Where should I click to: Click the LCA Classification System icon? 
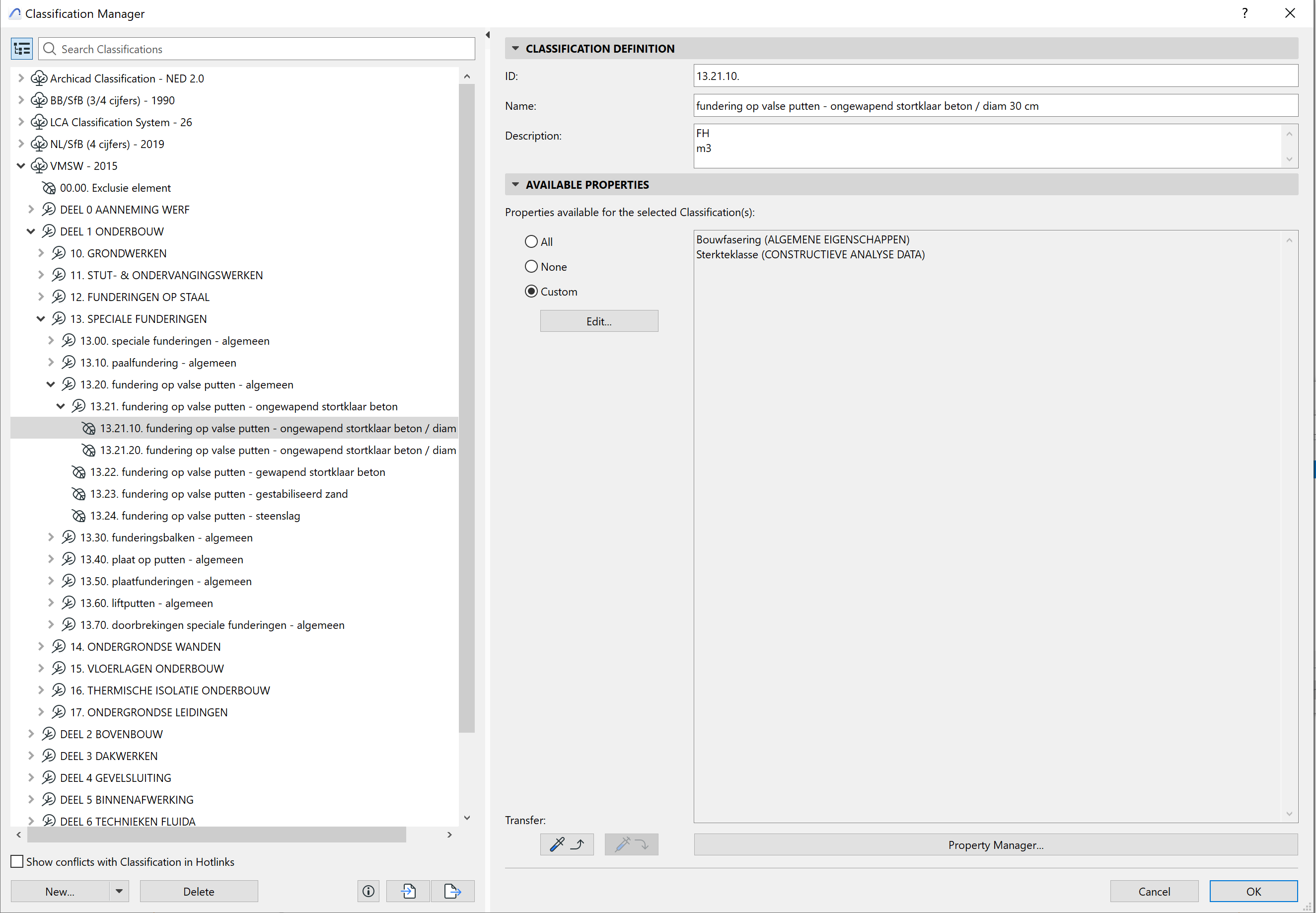[x=39, y=122]
